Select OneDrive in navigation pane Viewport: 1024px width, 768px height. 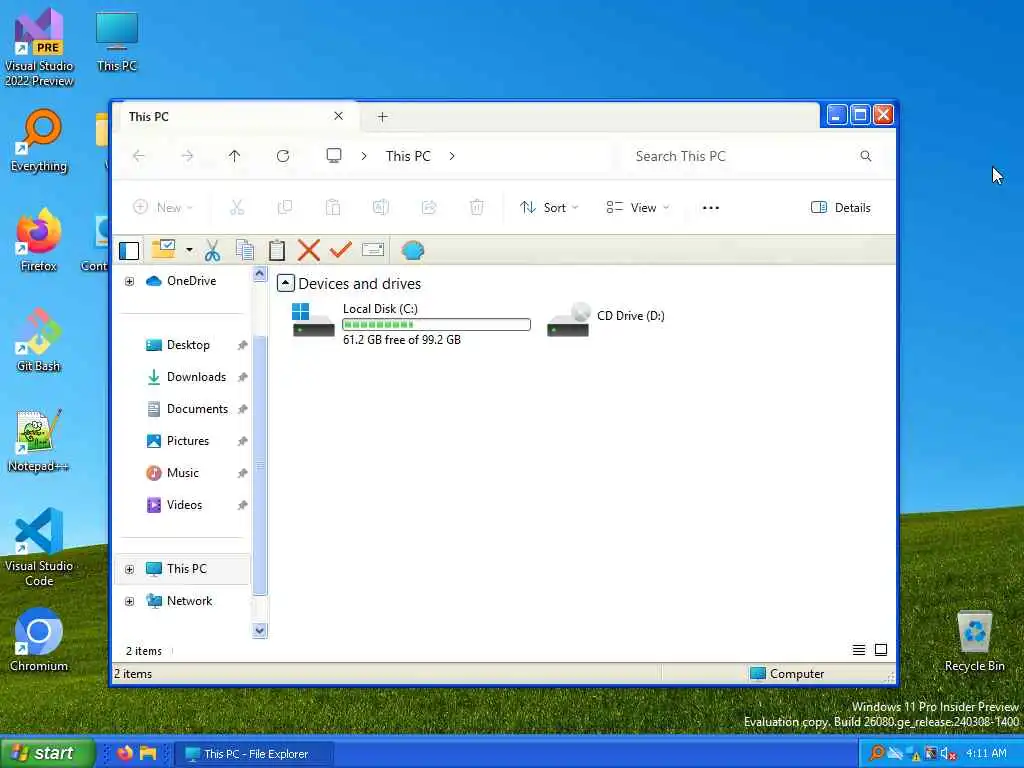coord(191,281)
